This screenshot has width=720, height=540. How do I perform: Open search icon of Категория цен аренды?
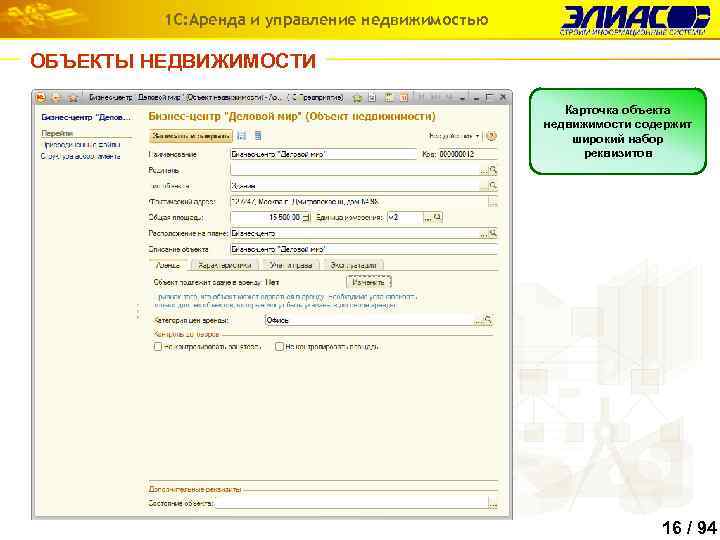click(x=489, y=320)
